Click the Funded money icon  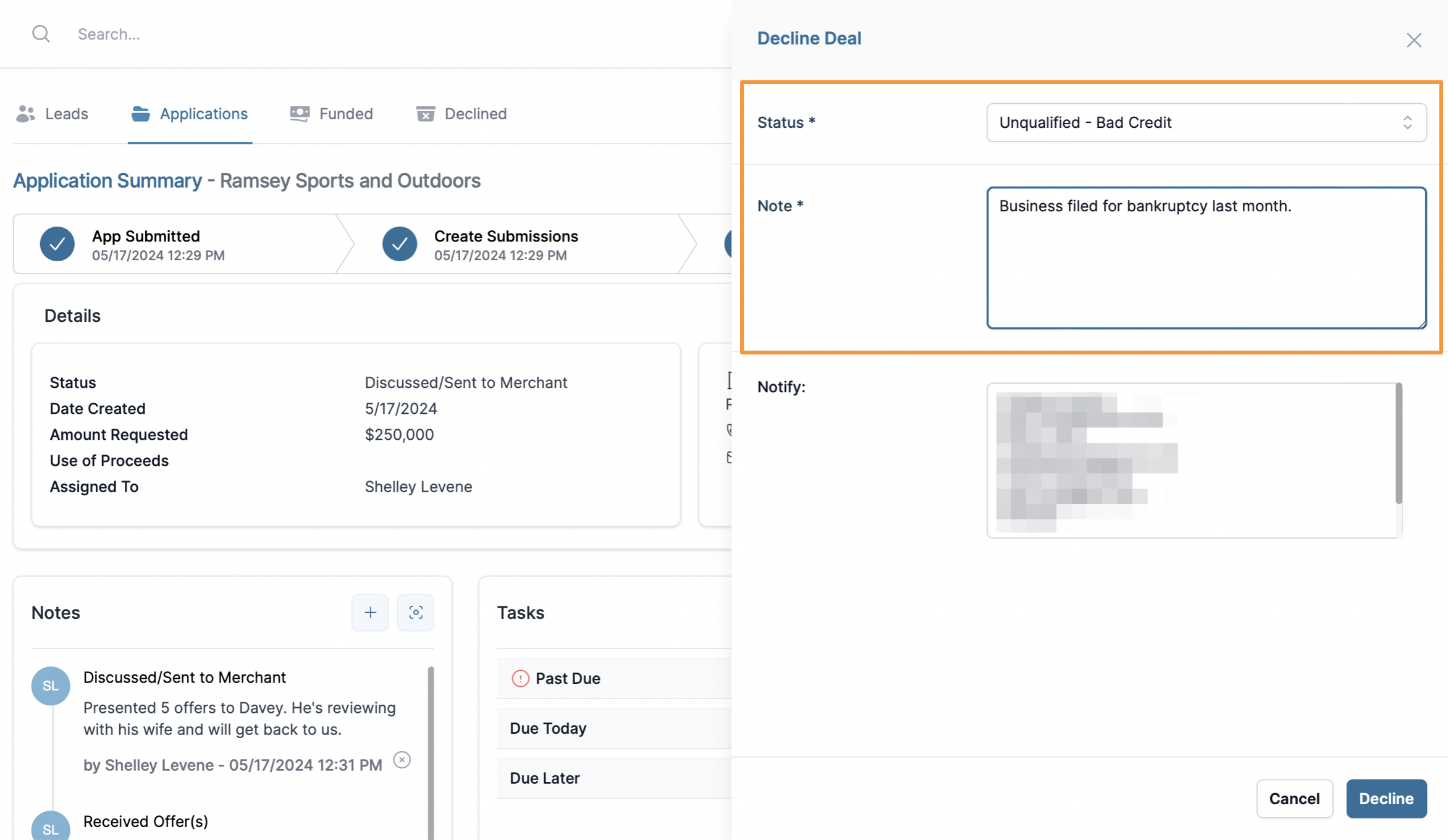(300, 114)
